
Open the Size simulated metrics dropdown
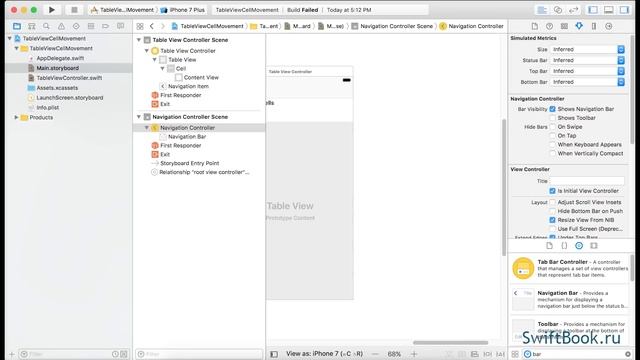587,49
